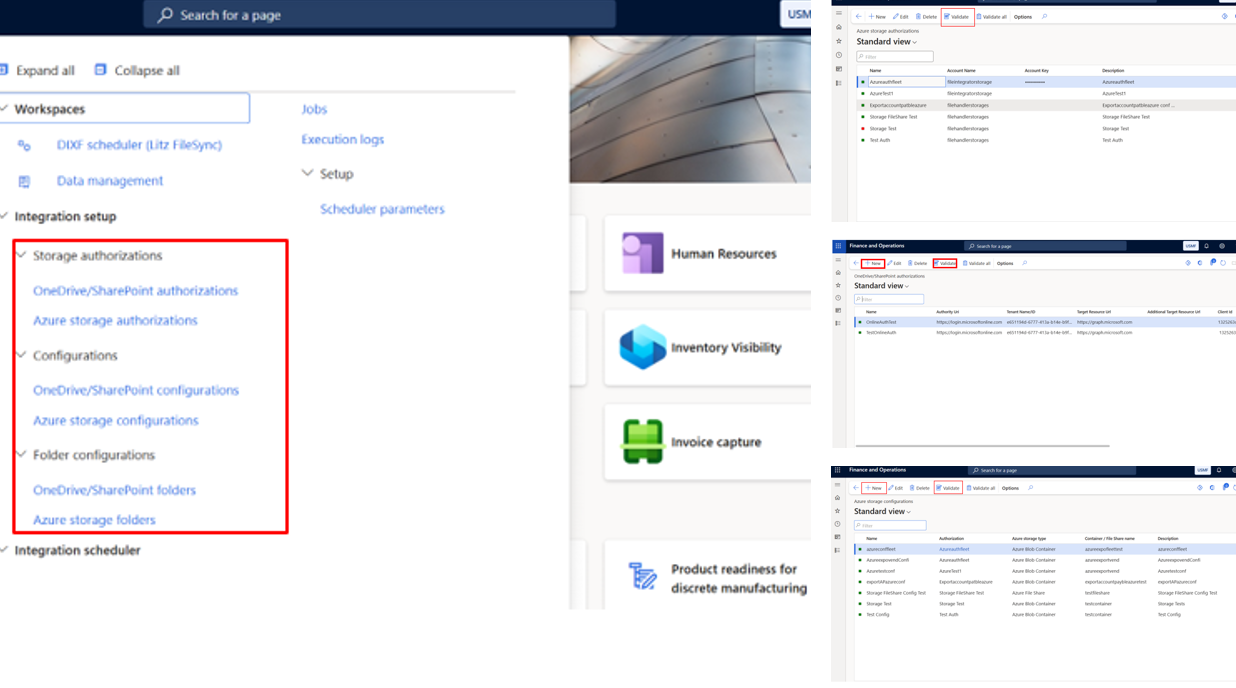
Task: Click settings gear on OneDrive/SharePoint authorizations window
Action: (1222, 246)
